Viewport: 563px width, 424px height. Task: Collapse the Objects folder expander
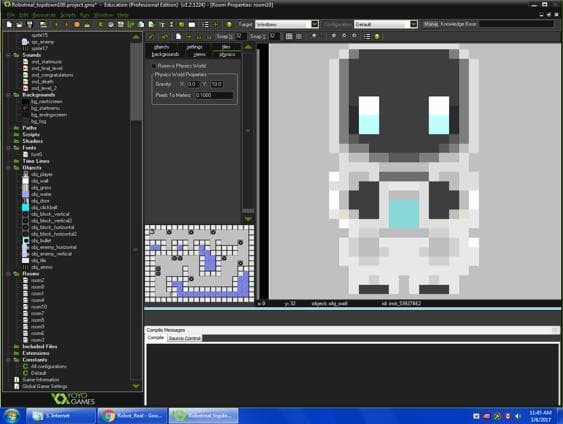point(8,168)
